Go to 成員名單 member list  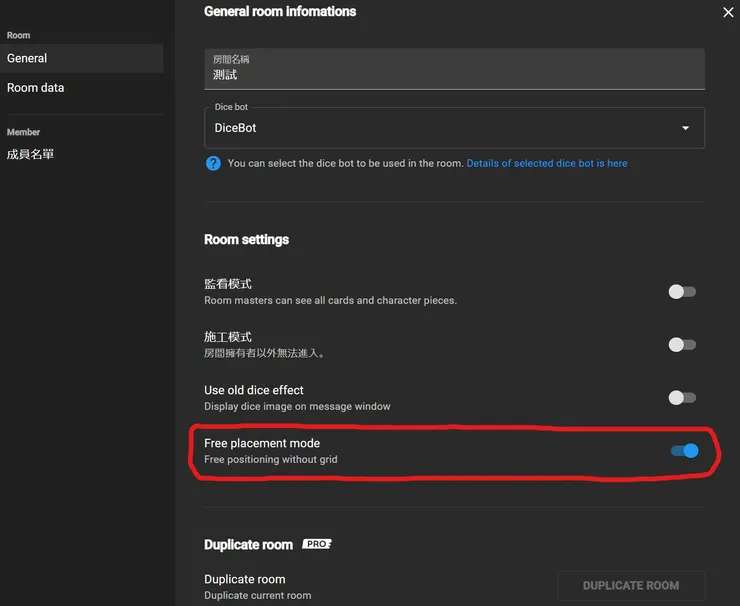coord(30,154)
